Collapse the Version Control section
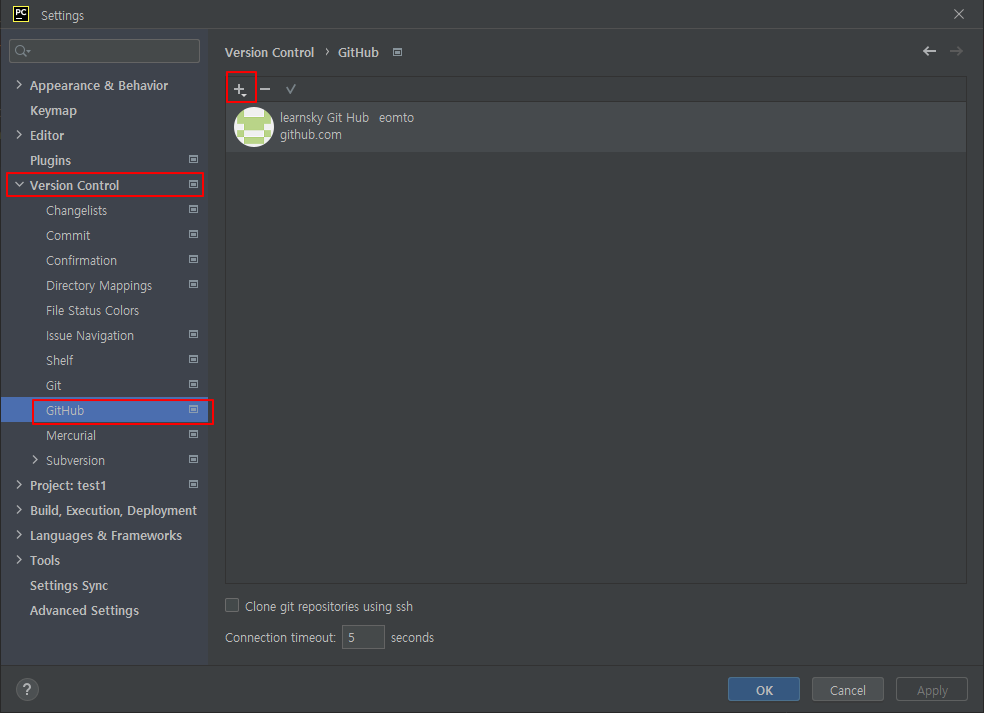 tap(19, 185)
